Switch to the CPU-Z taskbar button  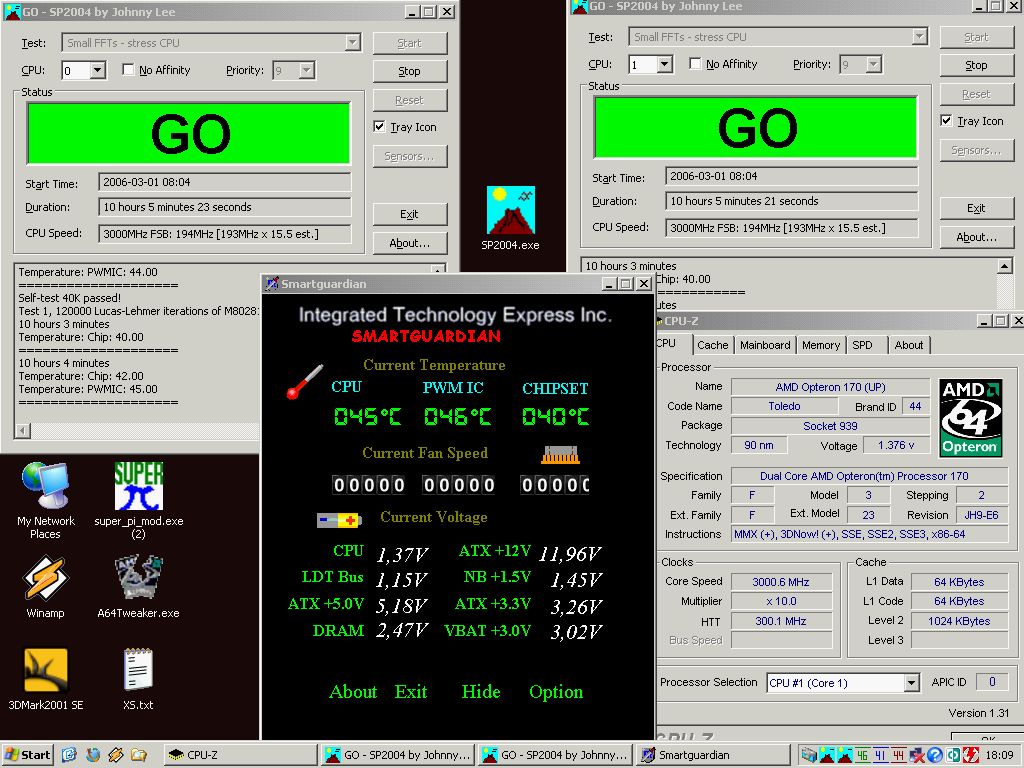click(x=239, y=755)
